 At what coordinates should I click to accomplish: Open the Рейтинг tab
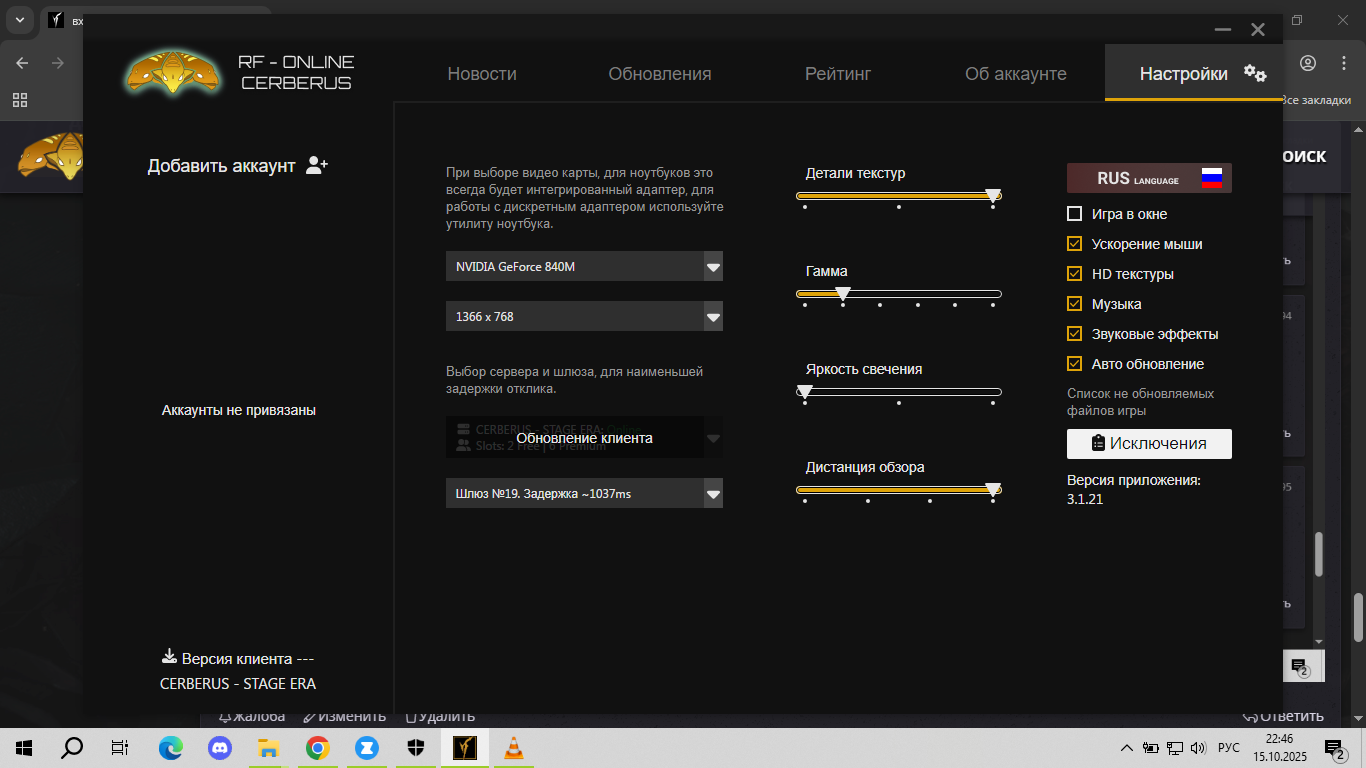point(838,74)
